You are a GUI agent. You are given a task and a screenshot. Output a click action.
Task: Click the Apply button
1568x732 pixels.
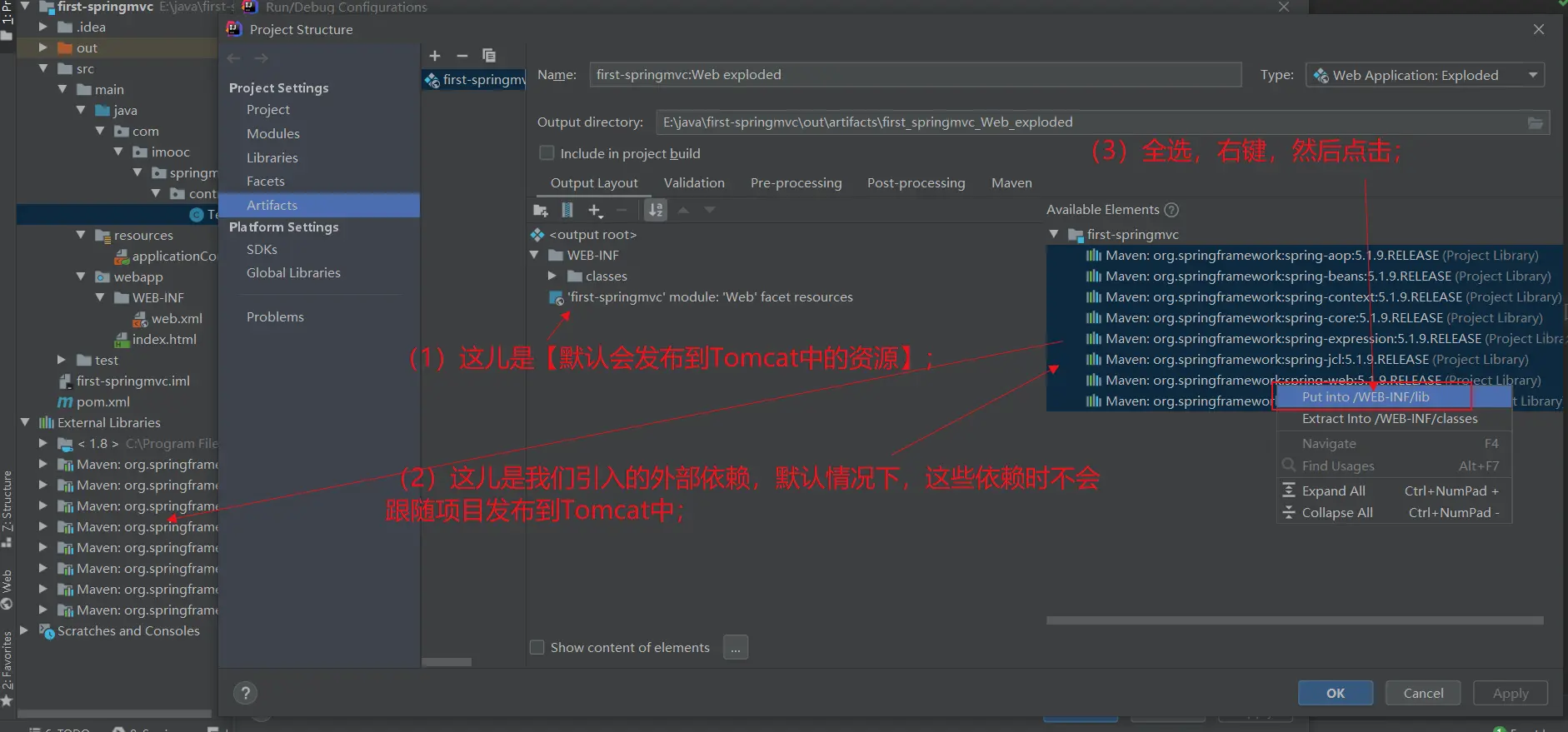(x=1511, y=693)
